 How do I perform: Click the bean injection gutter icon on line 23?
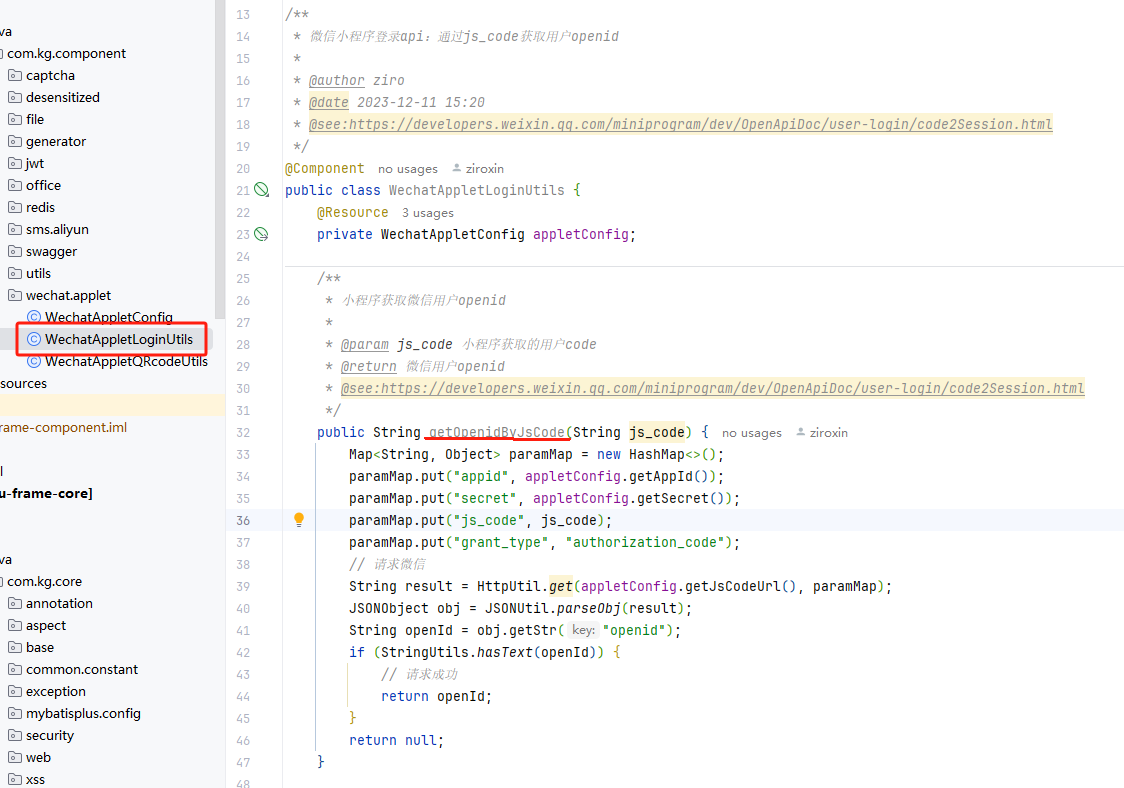tap(262, 234)
